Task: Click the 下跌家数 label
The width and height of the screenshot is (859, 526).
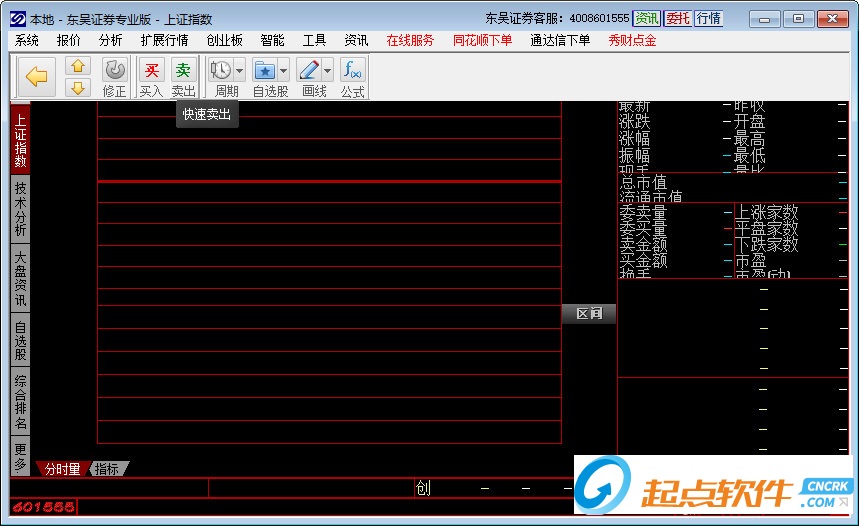Action: tap(766, 244)
